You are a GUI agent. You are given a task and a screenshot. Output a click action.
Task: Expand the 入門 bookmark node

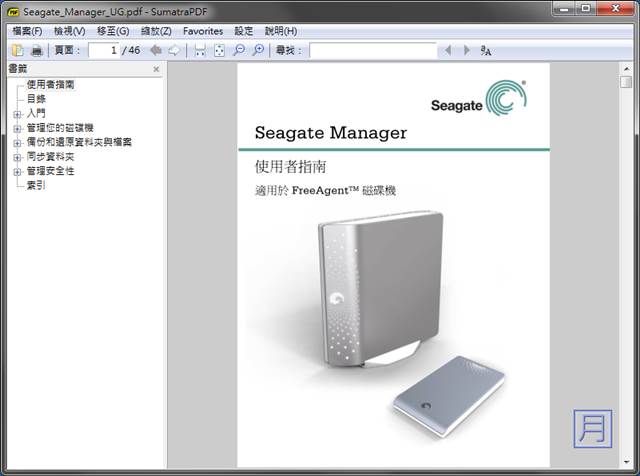point(17,114)
